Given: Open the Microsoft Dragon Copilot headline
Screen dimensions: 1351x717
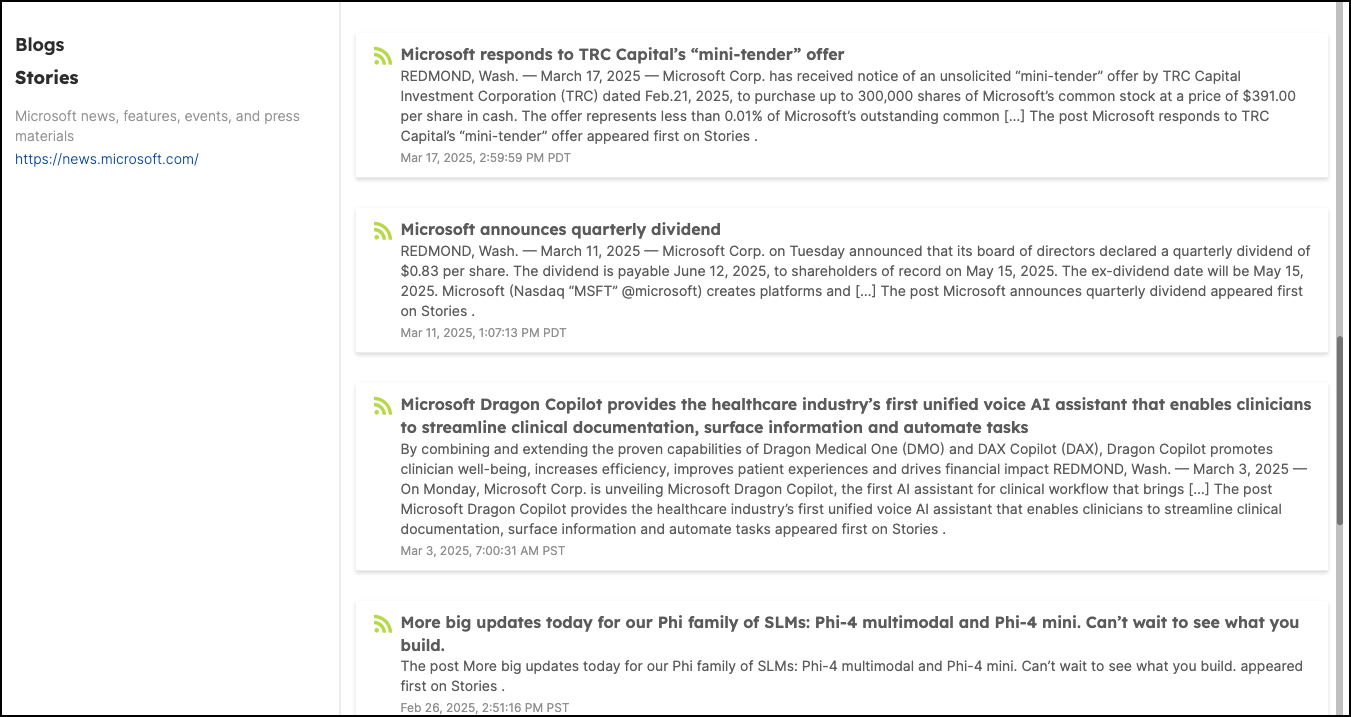Looking at the screenshot, I should coord(856,416).
